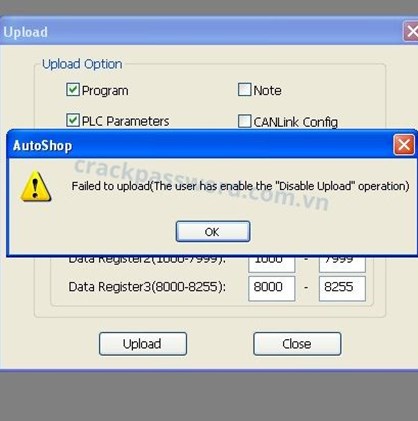Click the partially hidden Data Register2 label
Image resolution: width=418 pixels, height=421 pixels.
tap(147, 260)
